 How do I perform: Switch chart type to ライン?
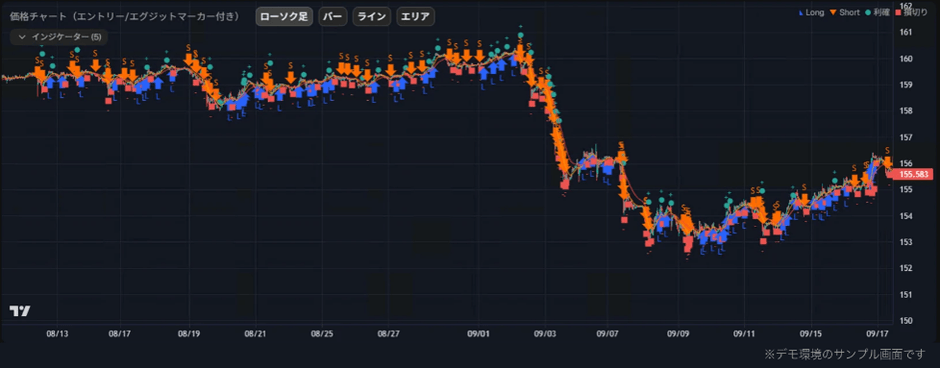click(x=372, y=16)
